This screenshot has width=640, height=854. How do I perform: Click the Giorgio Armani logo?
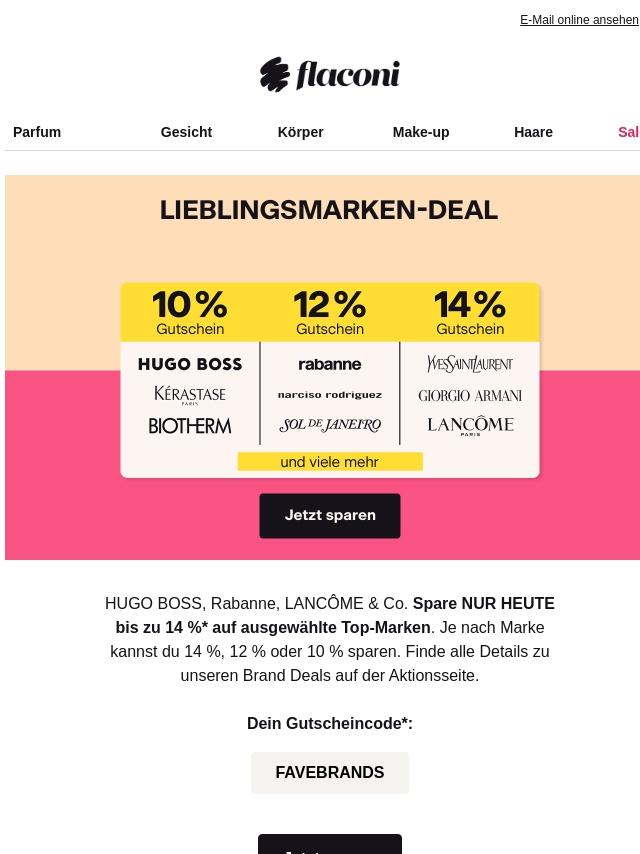coord(470,395)
